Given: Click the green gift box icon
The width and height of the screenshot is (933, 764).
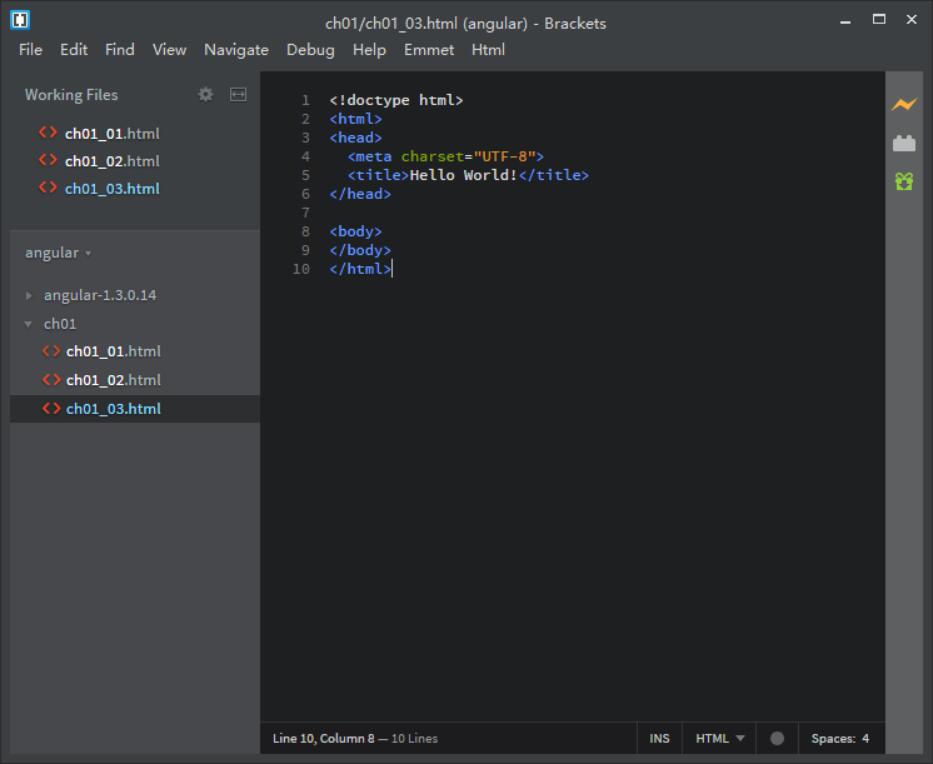Looking at the screenshot, I should click(904, 181).
